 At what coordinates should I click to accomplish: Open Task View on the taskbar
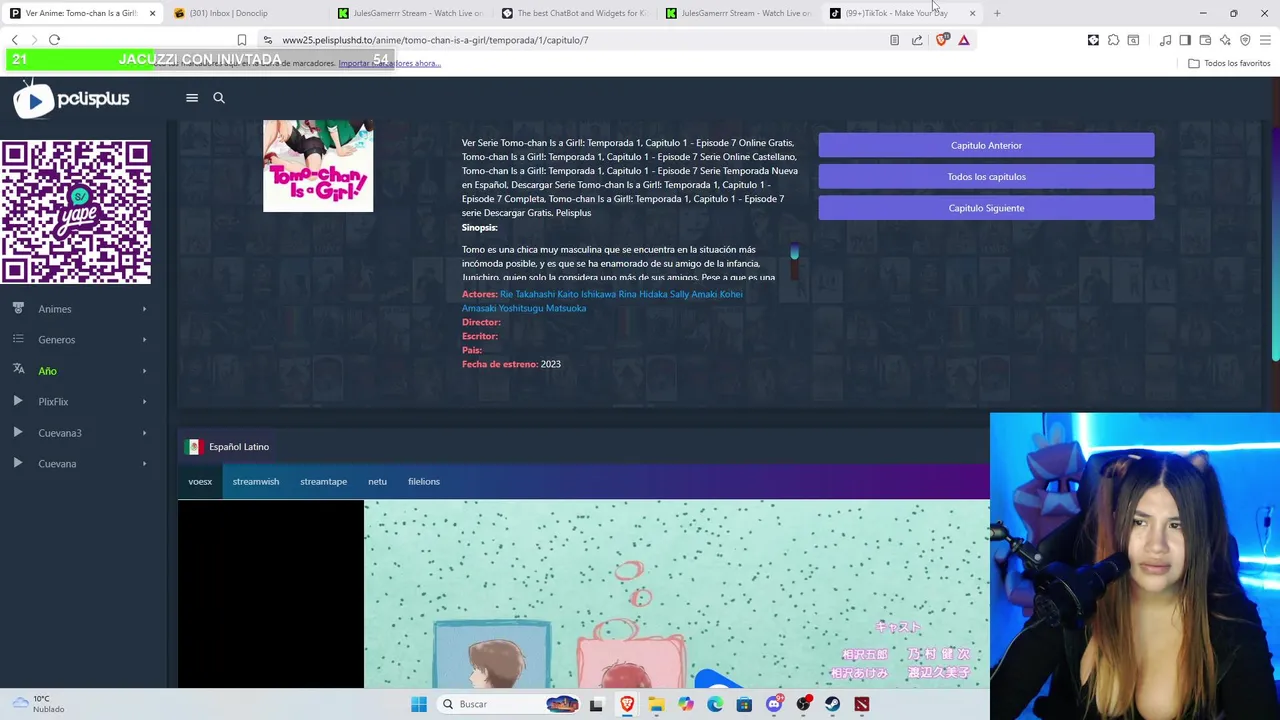[596, 704]
